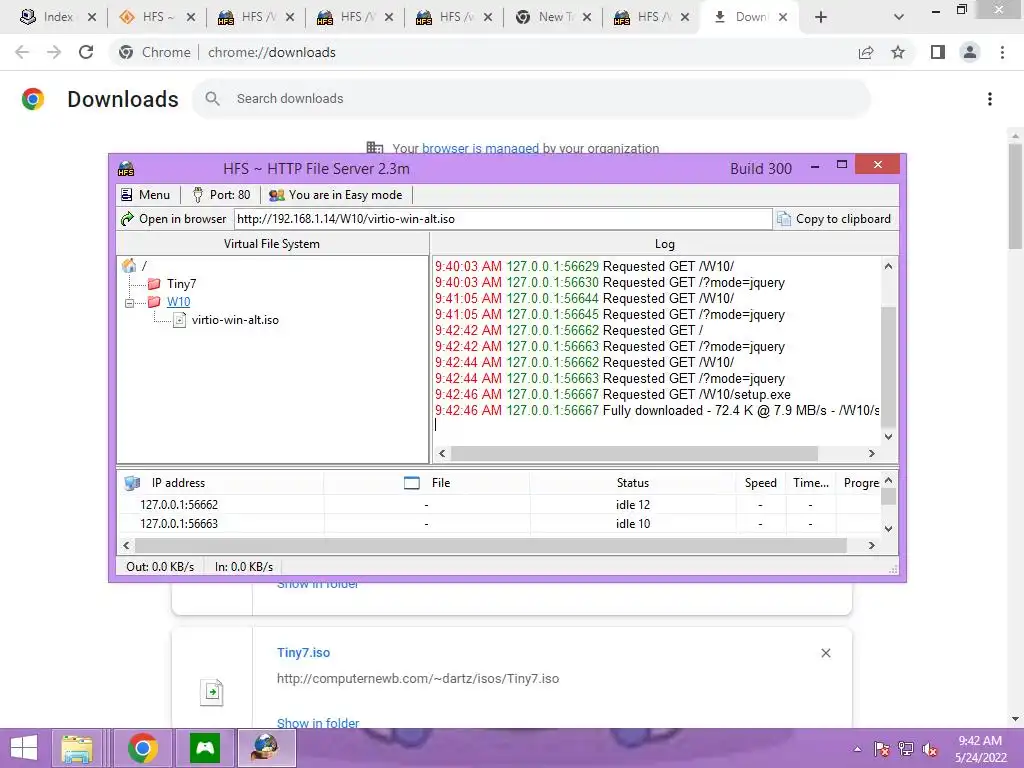Click the Port: 80 button

point(221,195)
